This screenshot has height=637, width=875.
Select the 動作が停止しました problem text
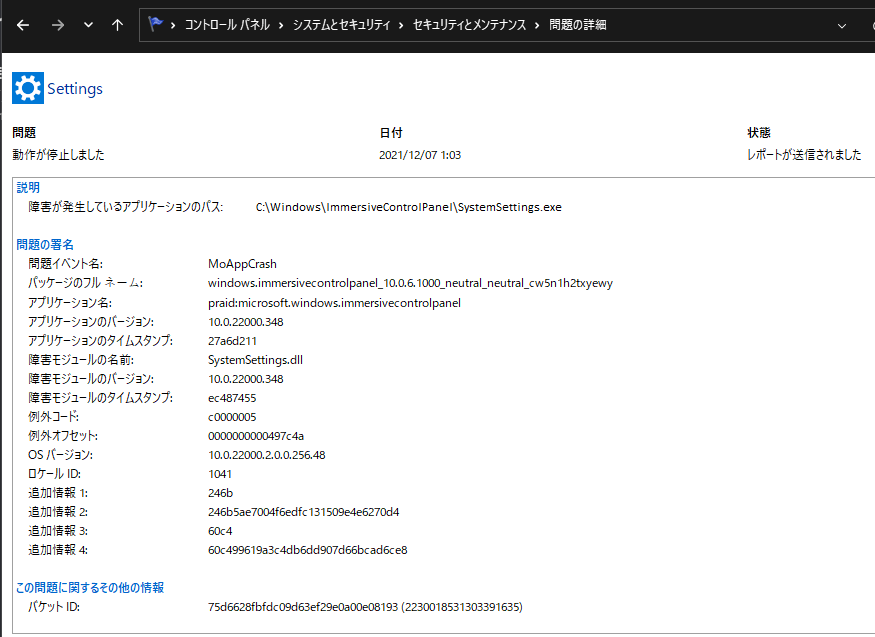(58, 155)
